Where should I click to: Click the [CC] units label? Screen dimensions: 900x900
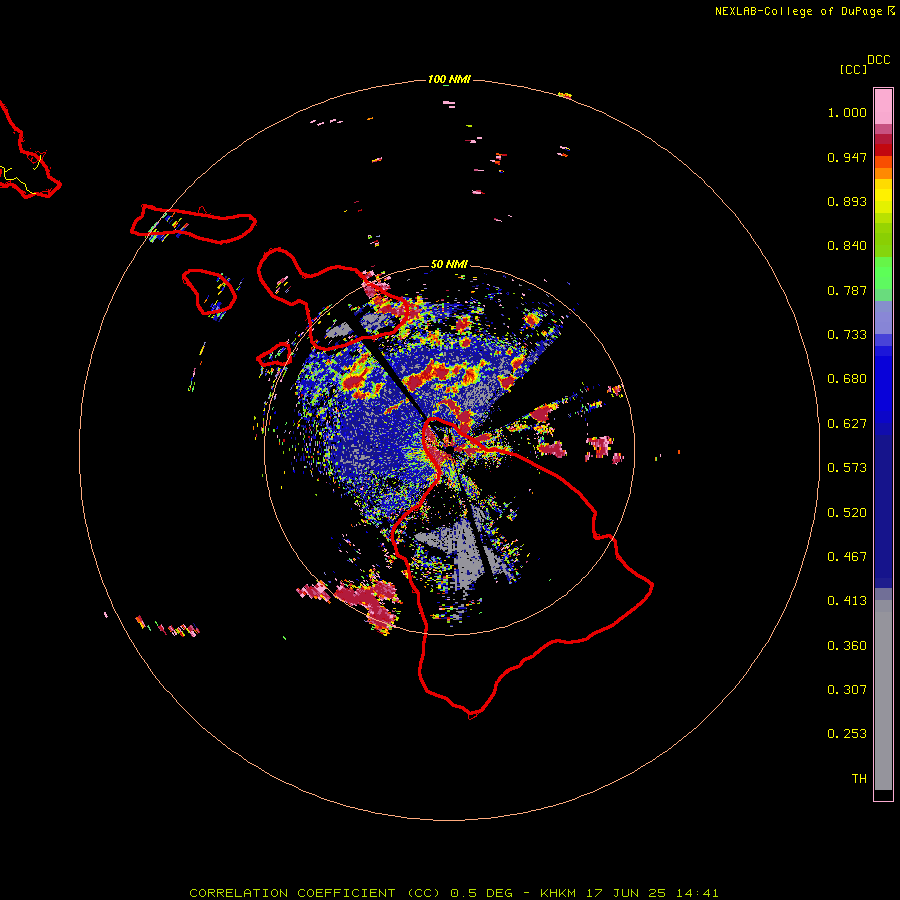pos(853,69)
